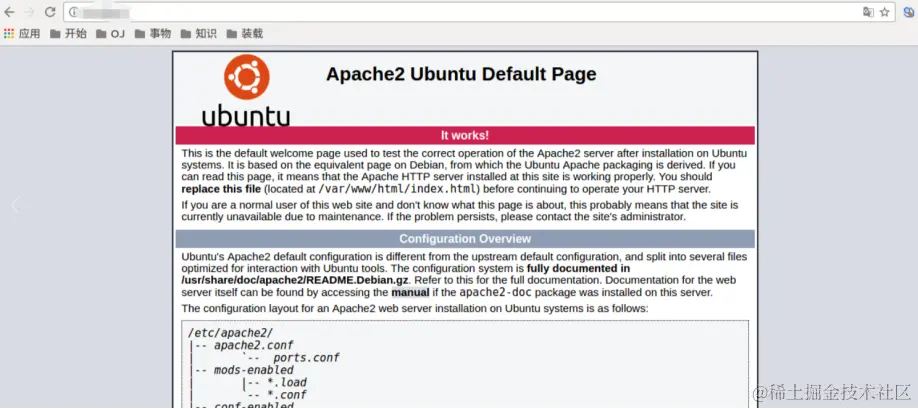Viewport: 918px width, 409px height.
Task: Click the mods-enabled tree entry
Action: click(254, 370)
